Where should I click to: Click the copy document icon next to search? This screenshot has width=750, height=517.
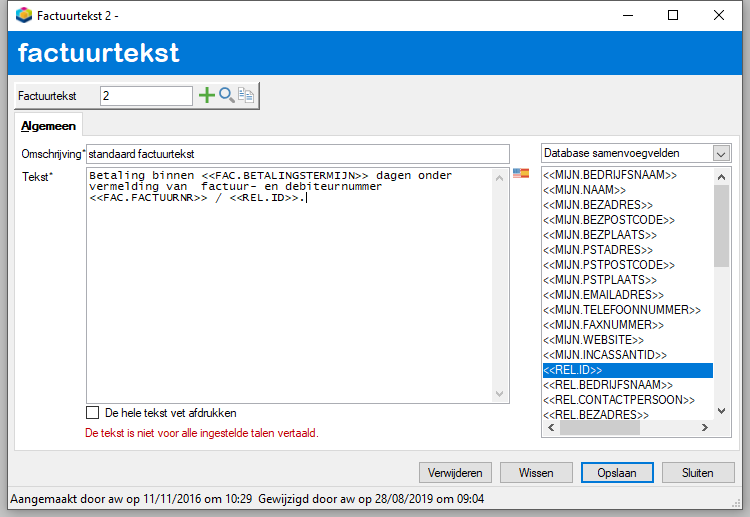246,95
